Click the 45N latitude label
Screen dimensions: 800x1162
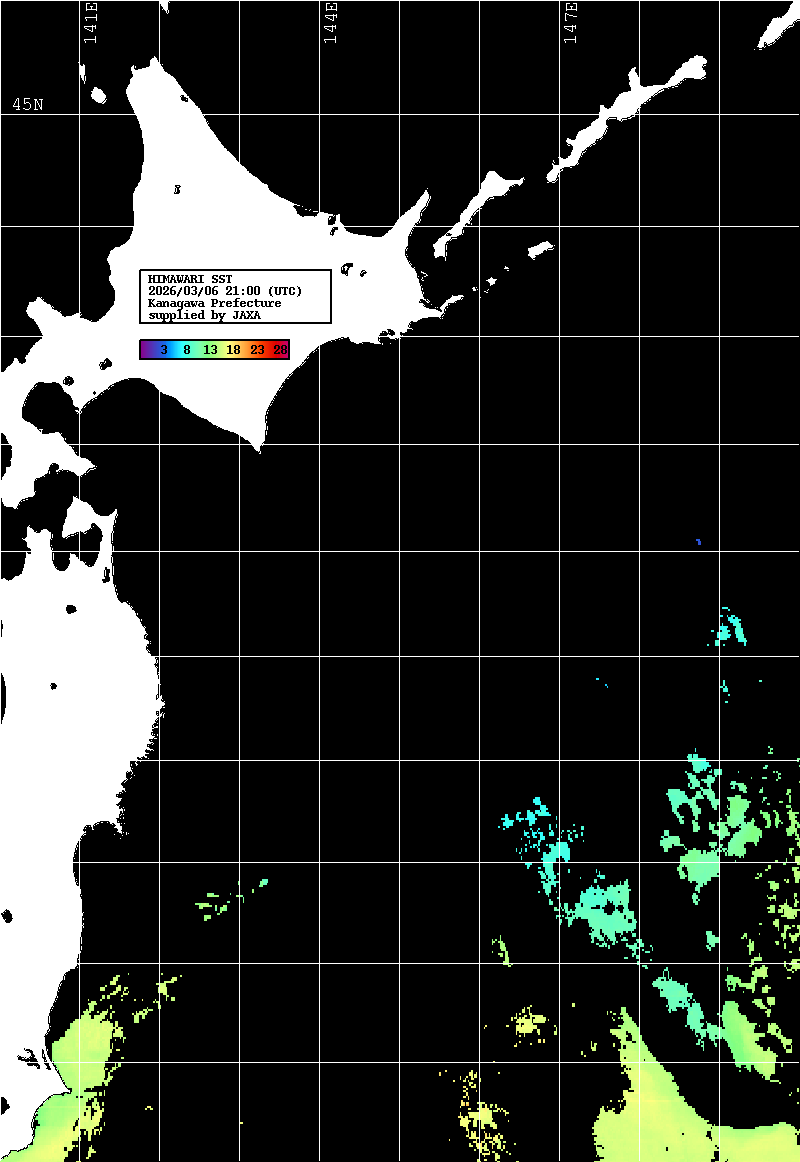(28, 105)
